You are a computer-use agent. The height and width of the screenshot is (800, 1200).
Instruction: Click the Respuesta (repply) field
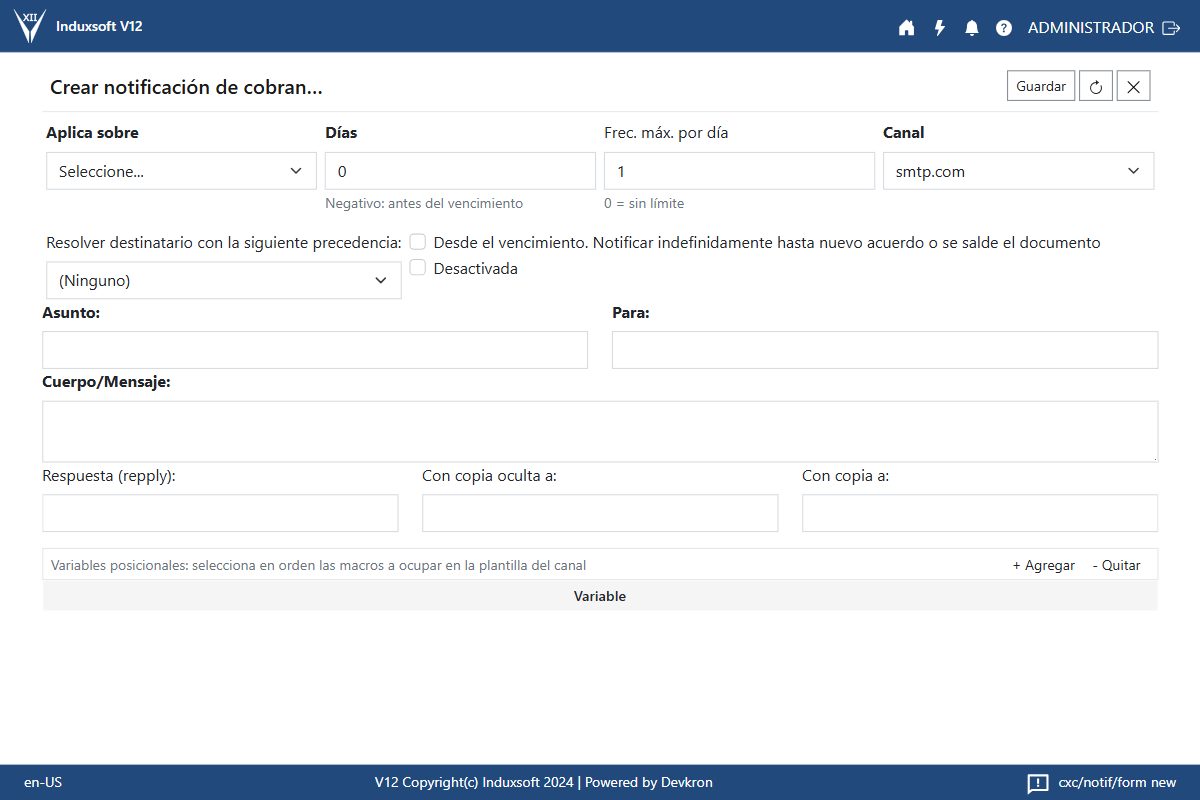[220, 513]
